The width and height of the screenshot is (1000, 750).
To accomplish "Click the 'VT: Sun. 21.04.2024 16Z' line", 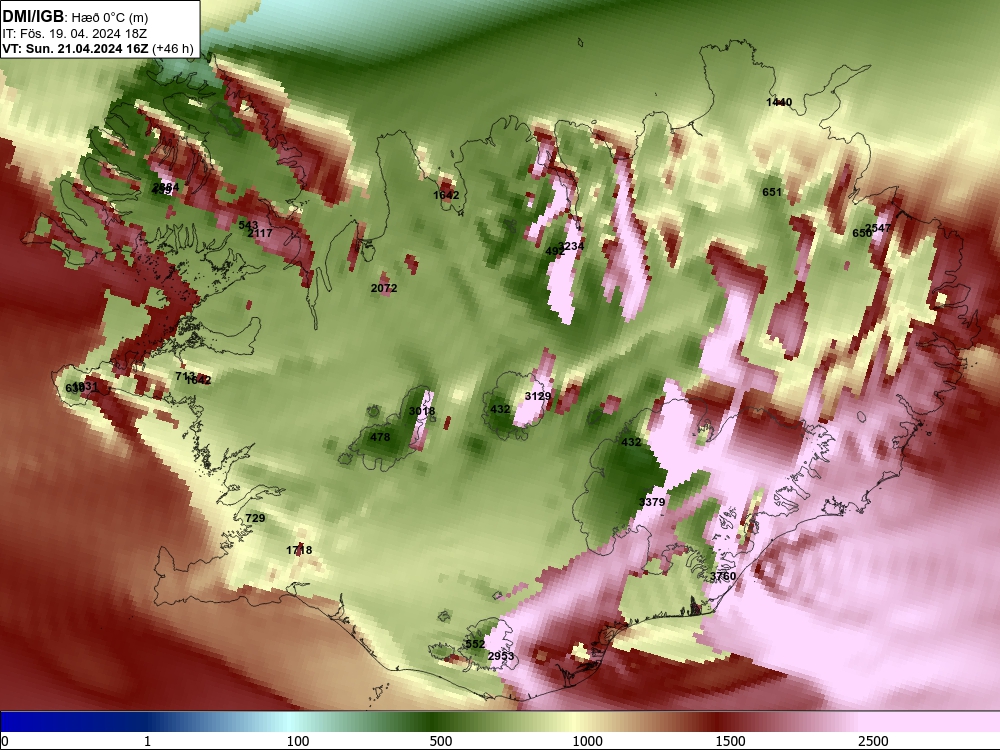I will pos(75,49).
